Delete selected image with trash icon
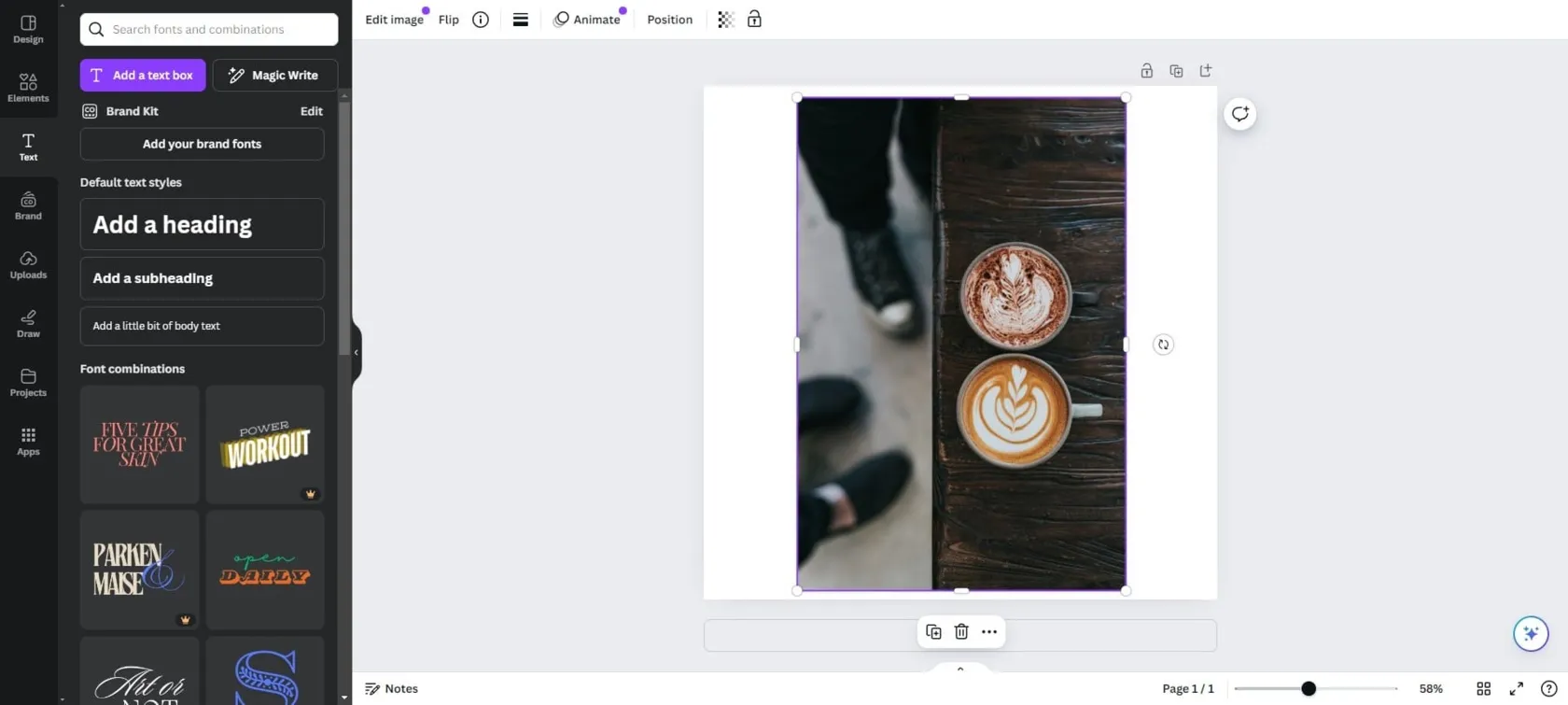Viewport: 1568px width, 705px height. tap(961, 632)
